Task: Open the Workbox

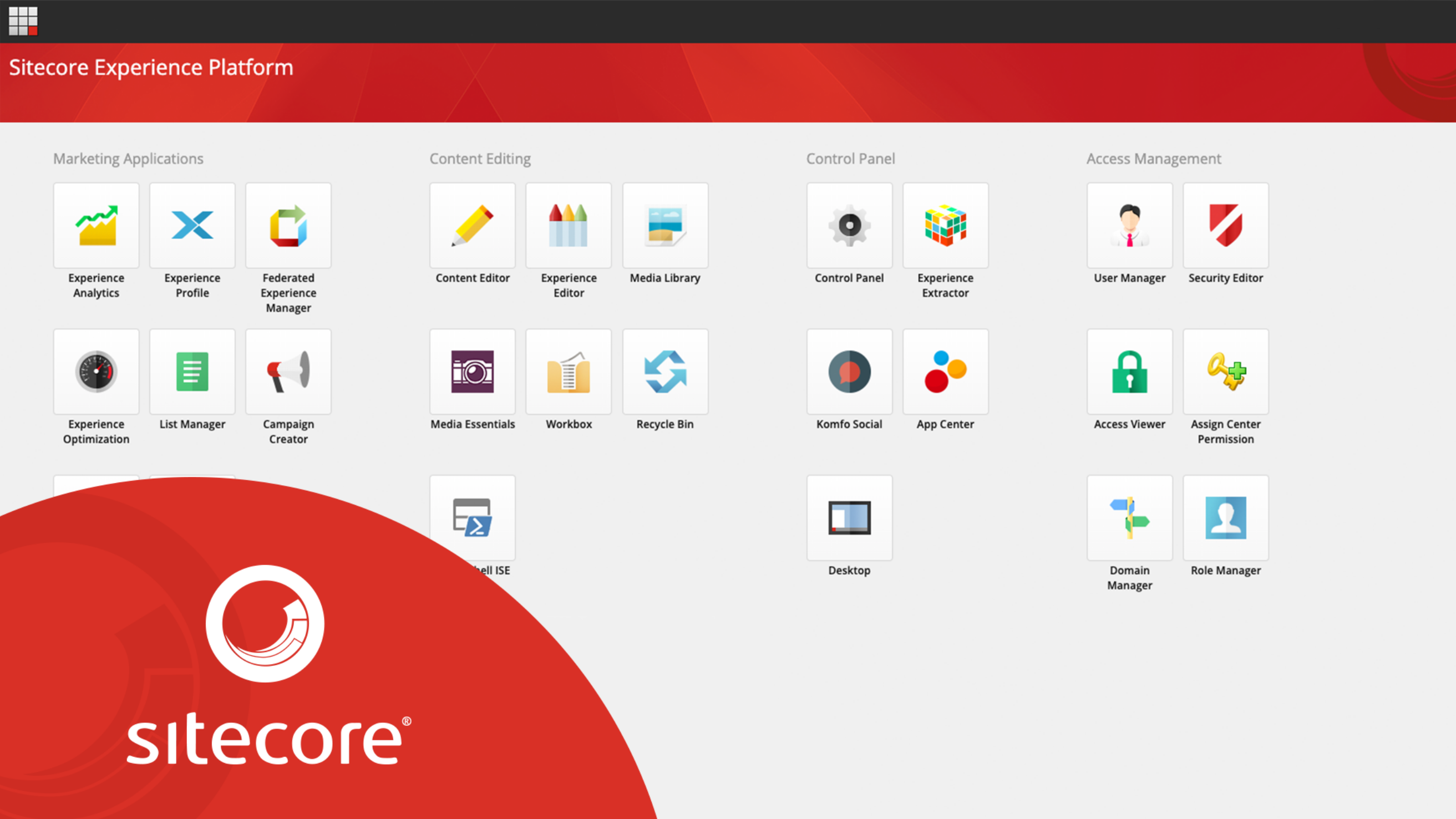Action: point(569,372)
